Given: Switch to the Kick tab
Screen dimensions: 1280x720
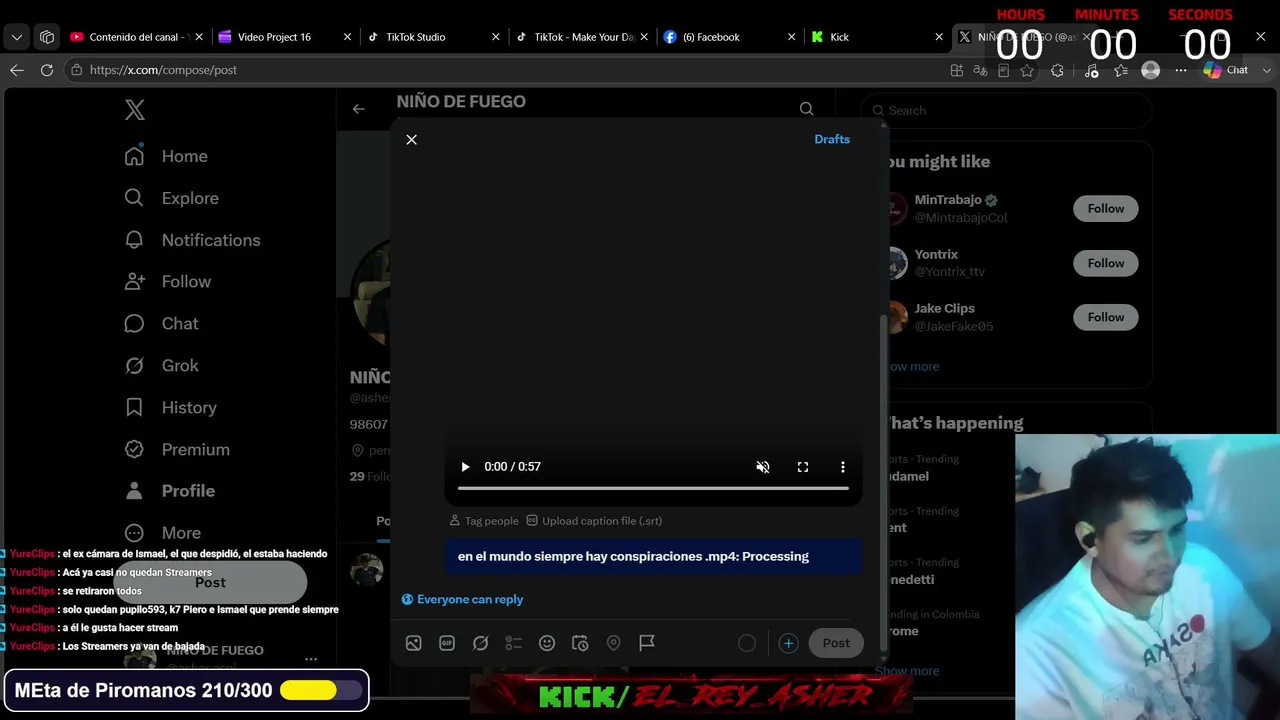Looking at the screenshot, I should pos(876,37).
